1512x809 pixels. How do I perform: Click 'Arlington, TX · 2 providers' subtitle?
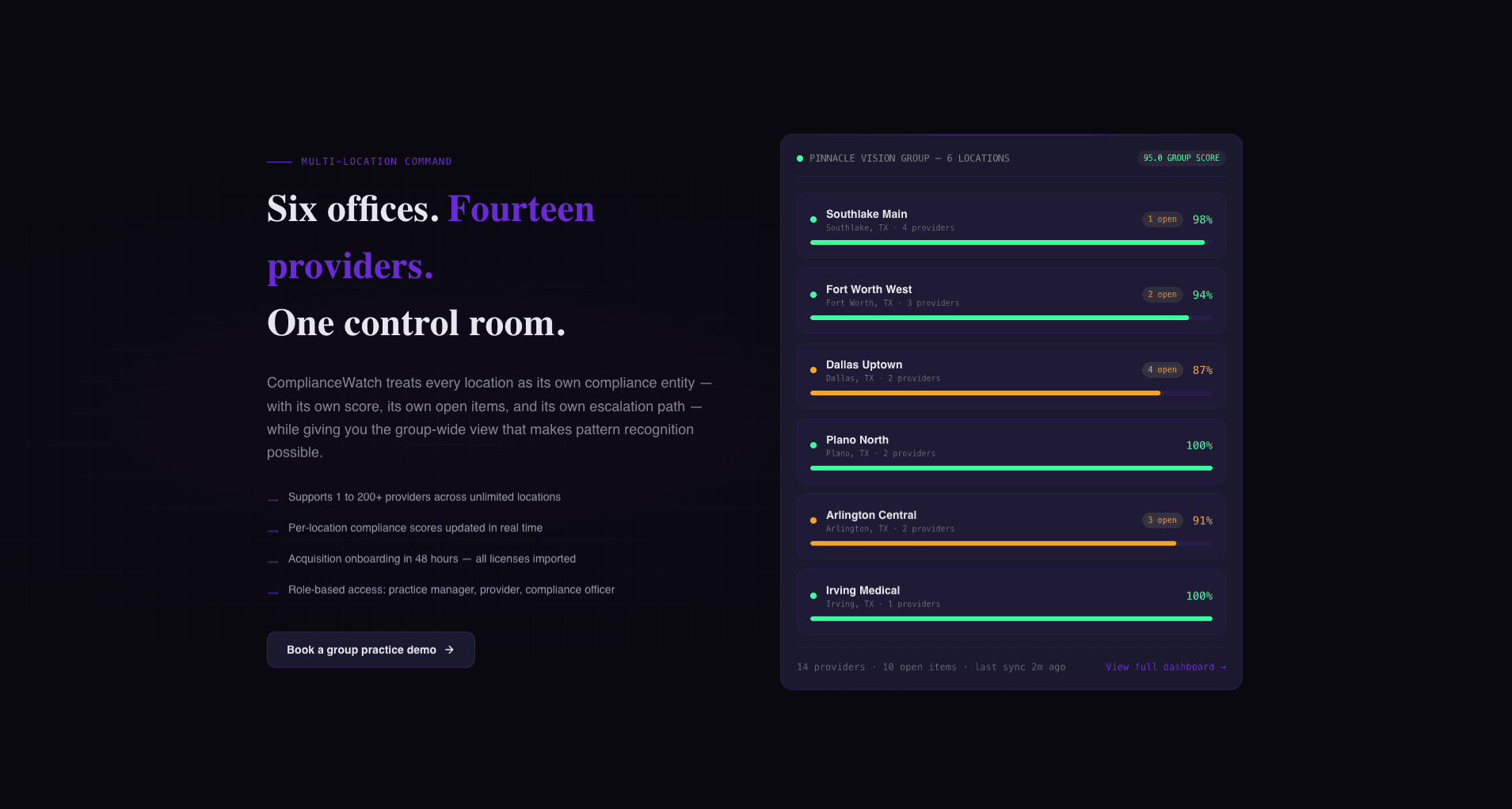point(890,529)
